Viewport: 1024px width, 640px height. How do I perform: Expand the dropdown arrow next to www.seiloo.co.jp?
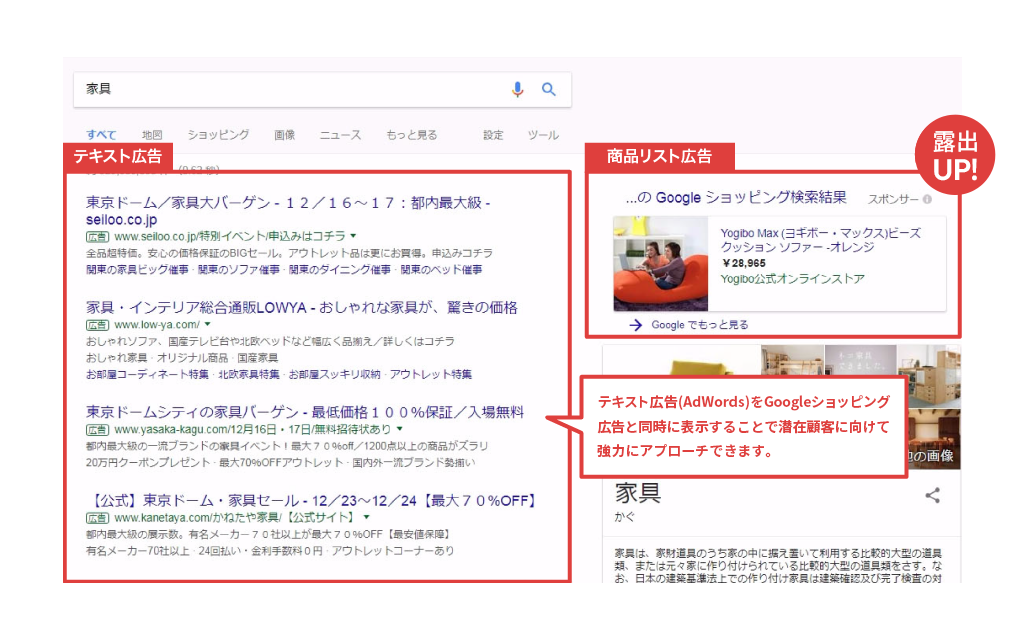point(352,235)
